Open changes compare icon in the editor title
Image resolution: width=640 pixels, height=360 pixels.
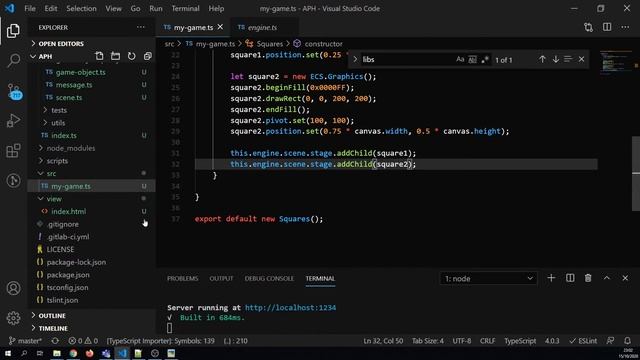588,27
